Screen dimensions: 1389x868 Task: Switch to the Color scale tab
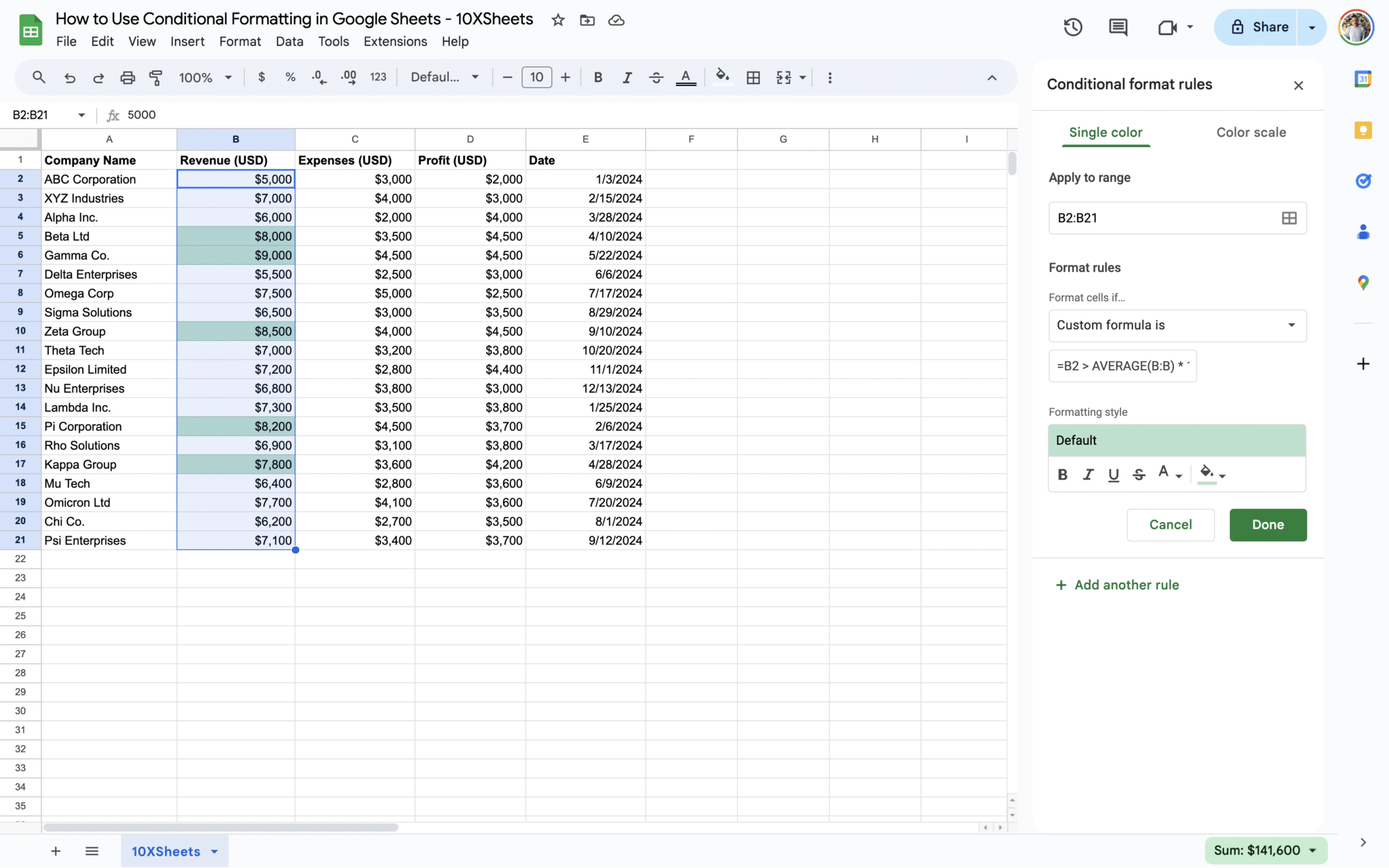(1251, 132)
